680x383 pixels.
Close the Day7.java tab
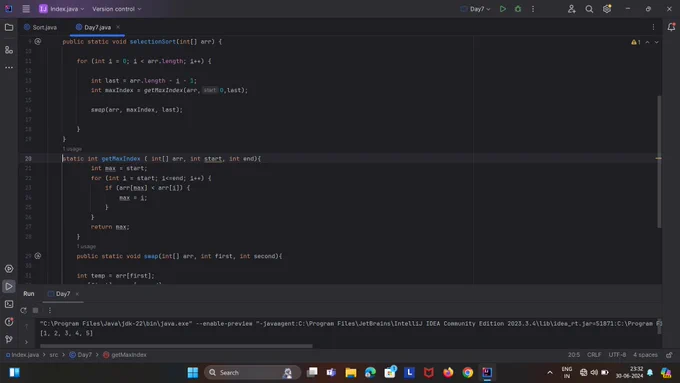(x=118, y=27)
